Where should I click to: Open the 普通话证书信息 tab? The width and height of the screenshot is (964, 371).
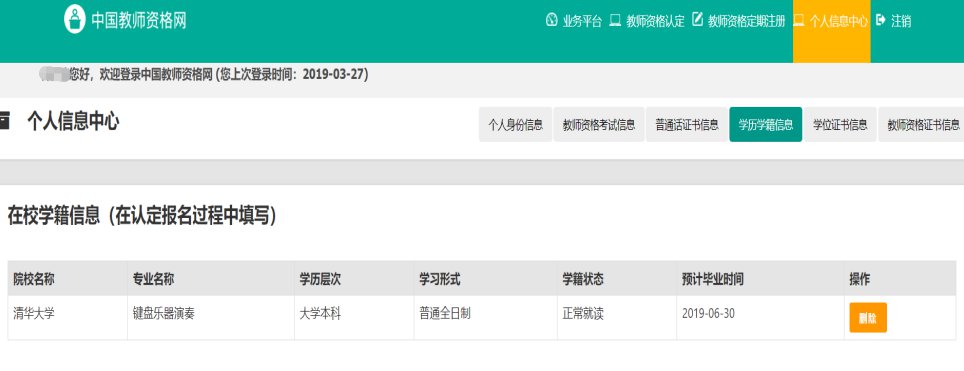pos(687,124)
